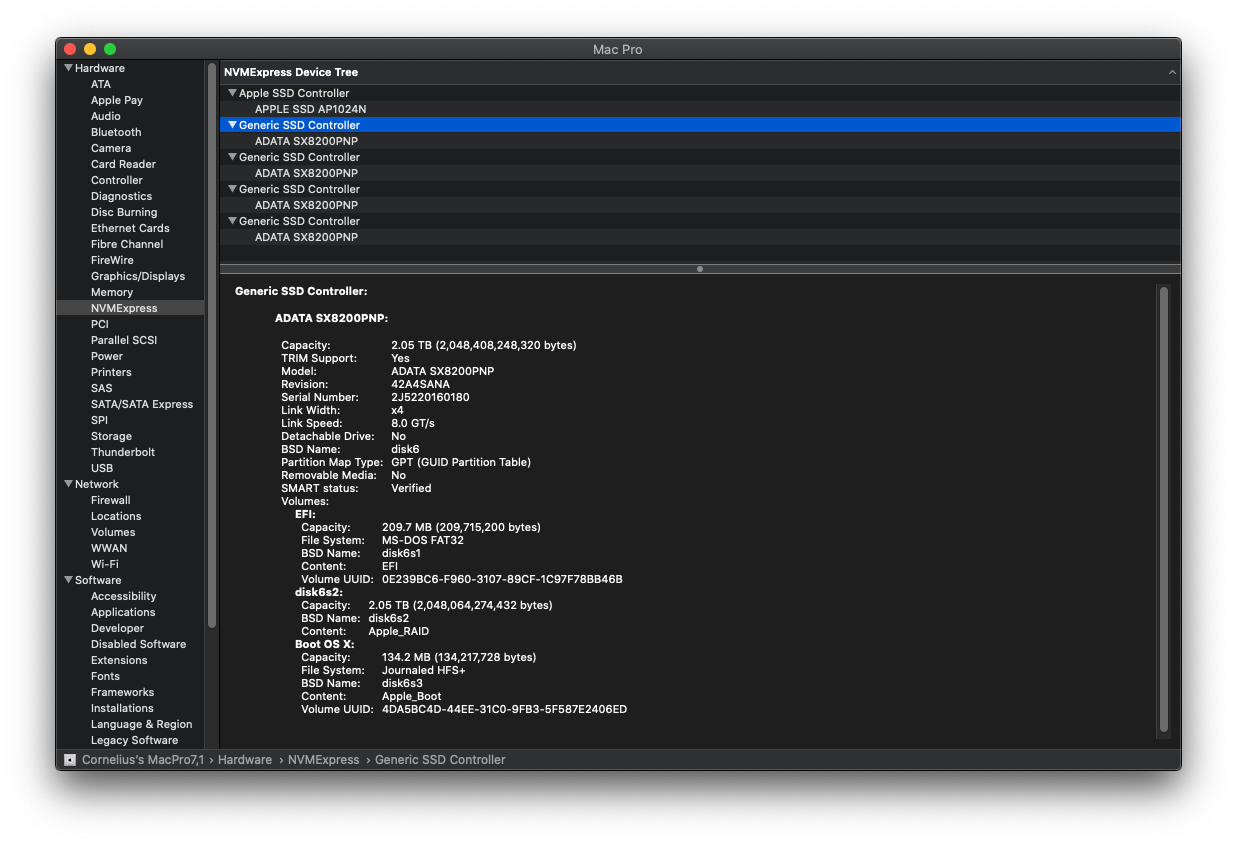The image size is (1237, 844).
Task: Click the details pane vertical scrollbar
Action: pyautogui.click(x=1163, y=509)
